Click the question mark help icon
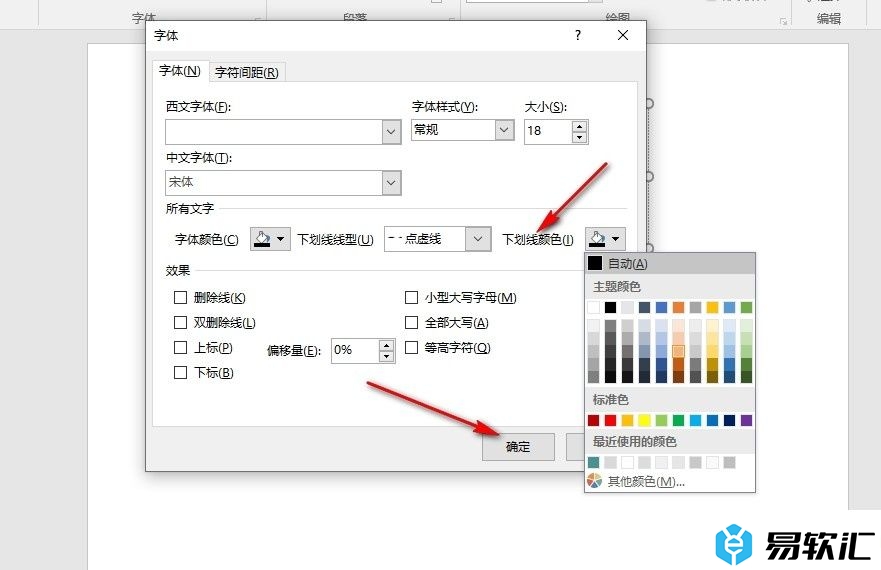The height and width of the screenshot is (570, 881). click(x=578, y=35)
